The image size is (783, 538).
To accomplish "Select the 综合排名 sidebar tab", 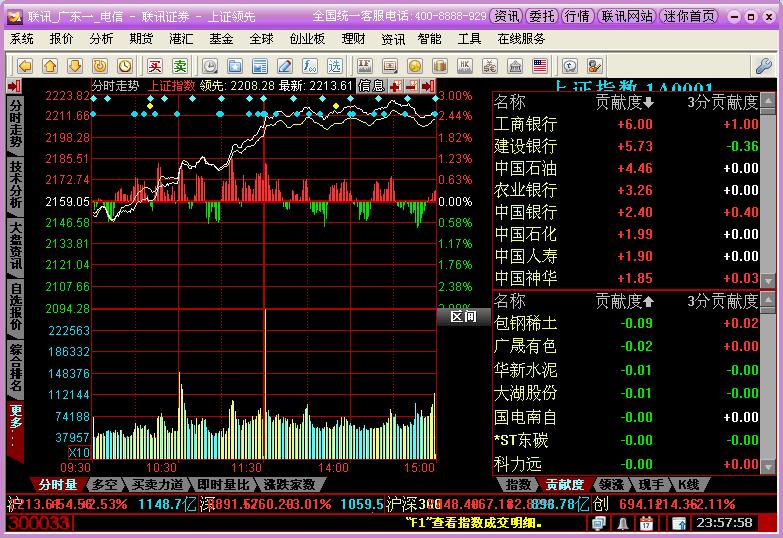I will pos(15,368).
